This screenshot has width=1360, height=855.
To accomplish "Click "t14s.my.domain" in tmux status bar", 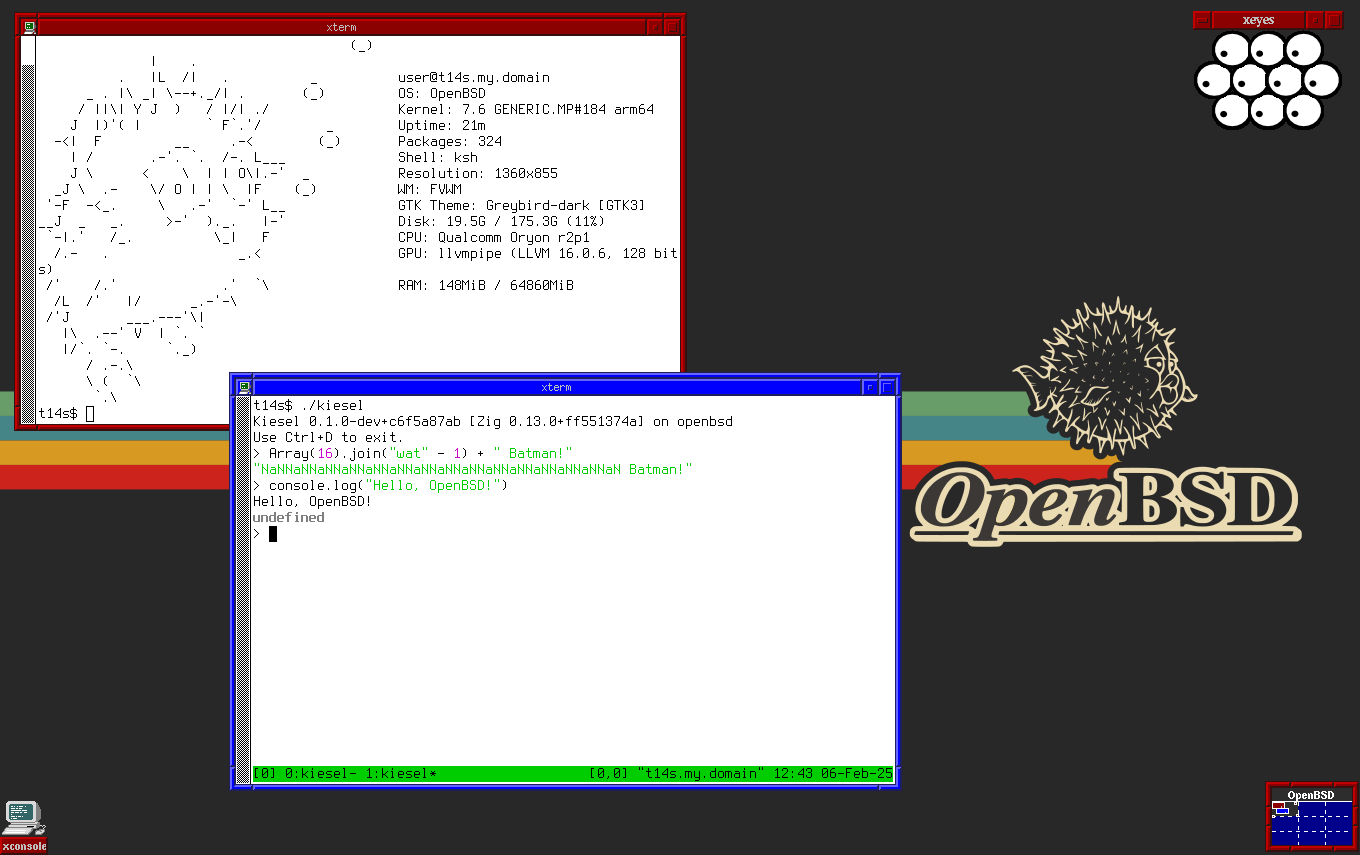I will coord(701,774).
